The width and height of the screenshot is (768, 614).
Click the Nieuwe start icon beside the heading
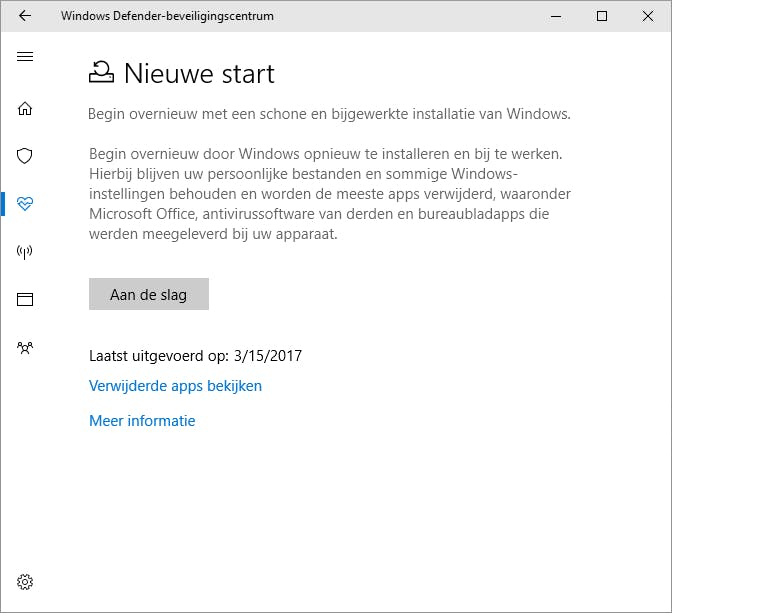(101, 72)
